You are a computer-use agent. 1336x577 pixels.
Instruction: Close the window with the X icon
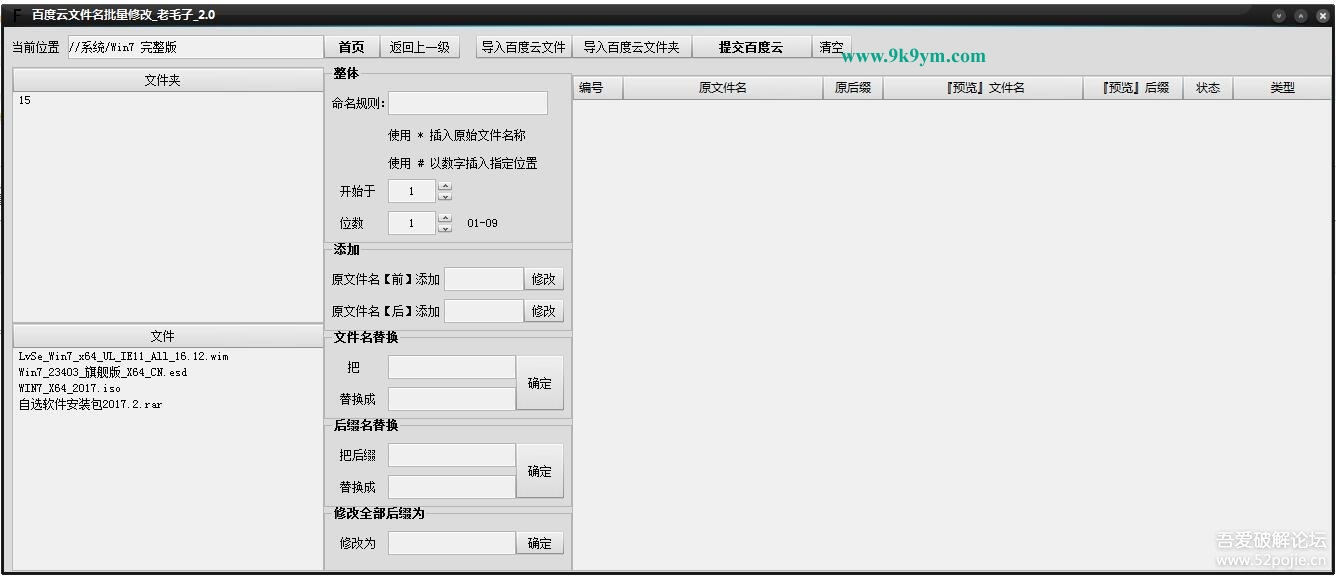click(x=1321, y=16)
